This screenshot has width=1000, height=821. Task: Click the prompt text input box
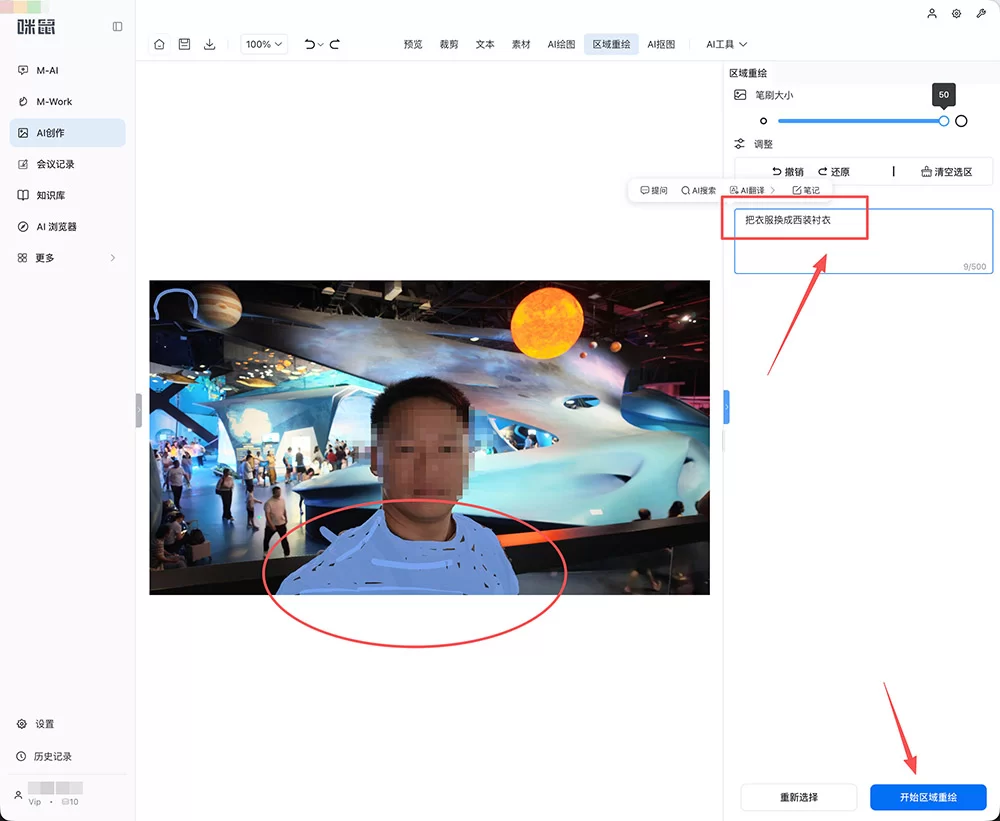[x=864, y=241]
